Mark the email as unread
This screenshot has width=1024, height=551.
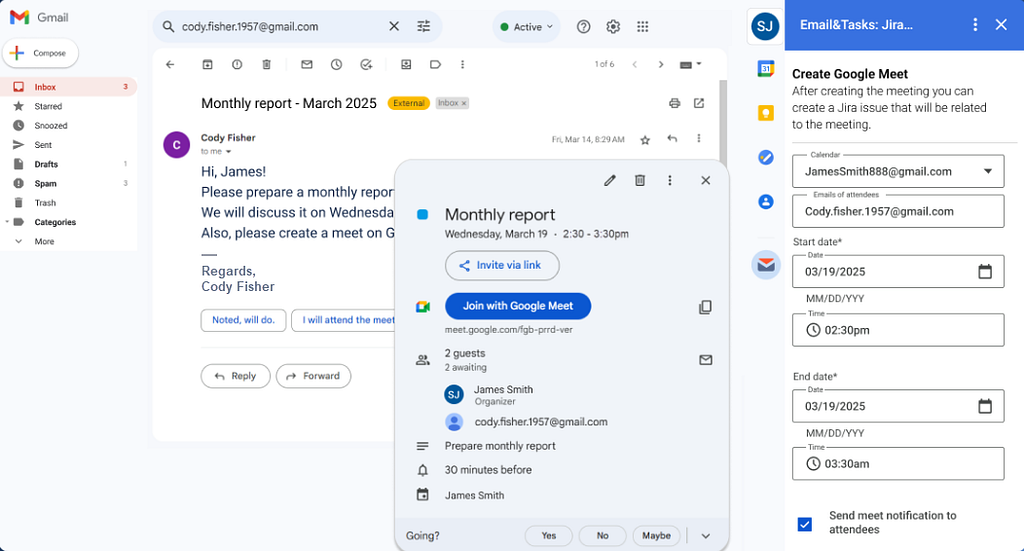(307, 65)
